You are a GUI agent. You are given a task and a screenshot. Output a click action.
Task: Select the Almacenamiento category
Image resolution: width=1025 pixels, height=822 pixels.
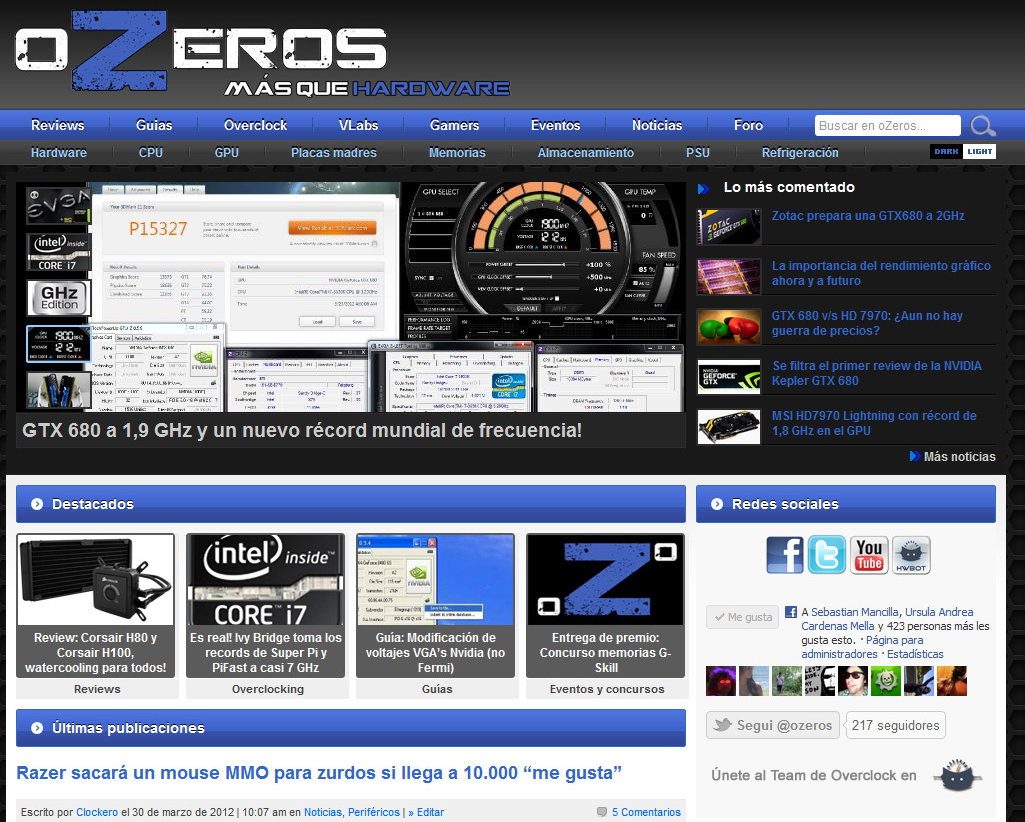pyautogui.click(x=586, y=152)
